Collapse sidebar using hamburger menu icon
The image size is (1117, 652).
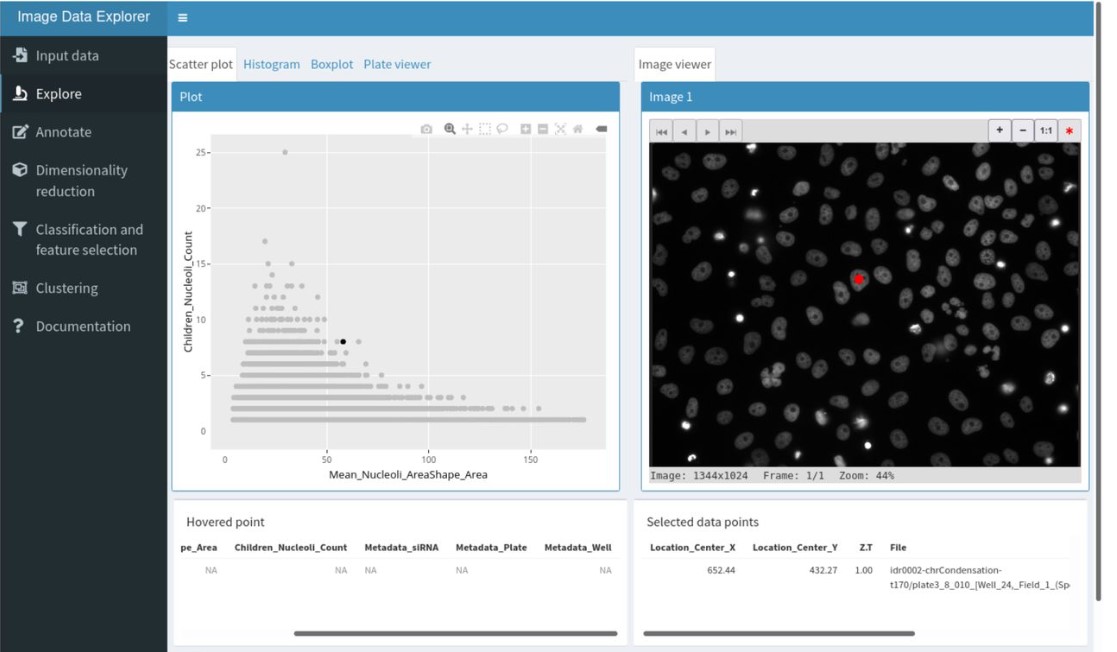tap(182, 17)
